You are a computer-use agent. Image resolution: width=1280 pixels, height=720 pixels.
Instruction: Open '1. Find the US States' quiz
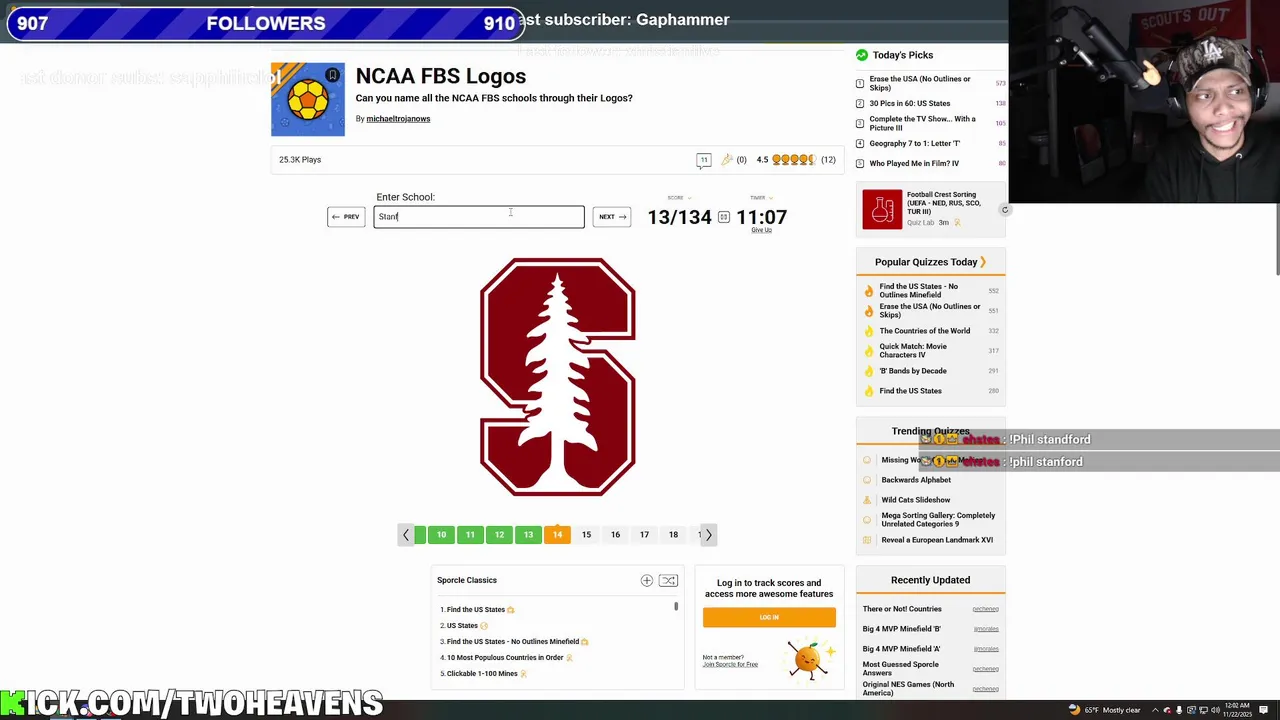click(x=476, y=610)
